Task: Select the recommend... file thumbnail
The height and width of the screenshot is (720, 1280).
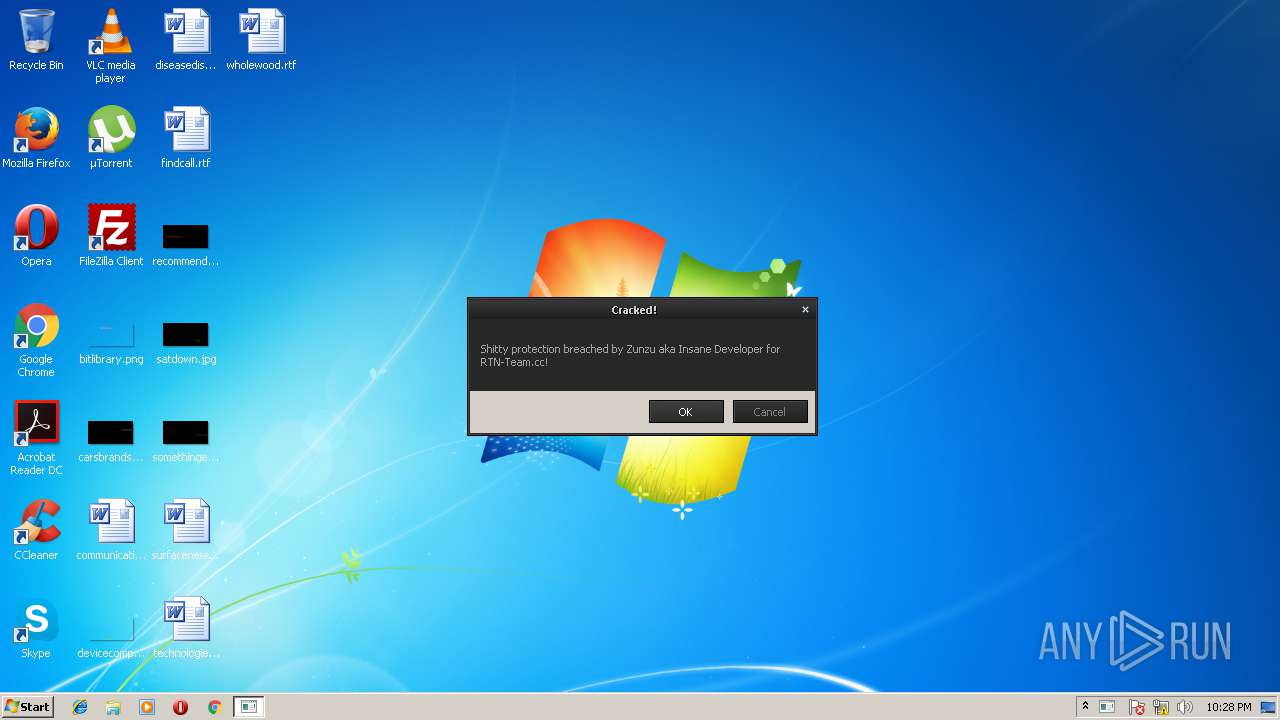Action: tap(186, 245)
